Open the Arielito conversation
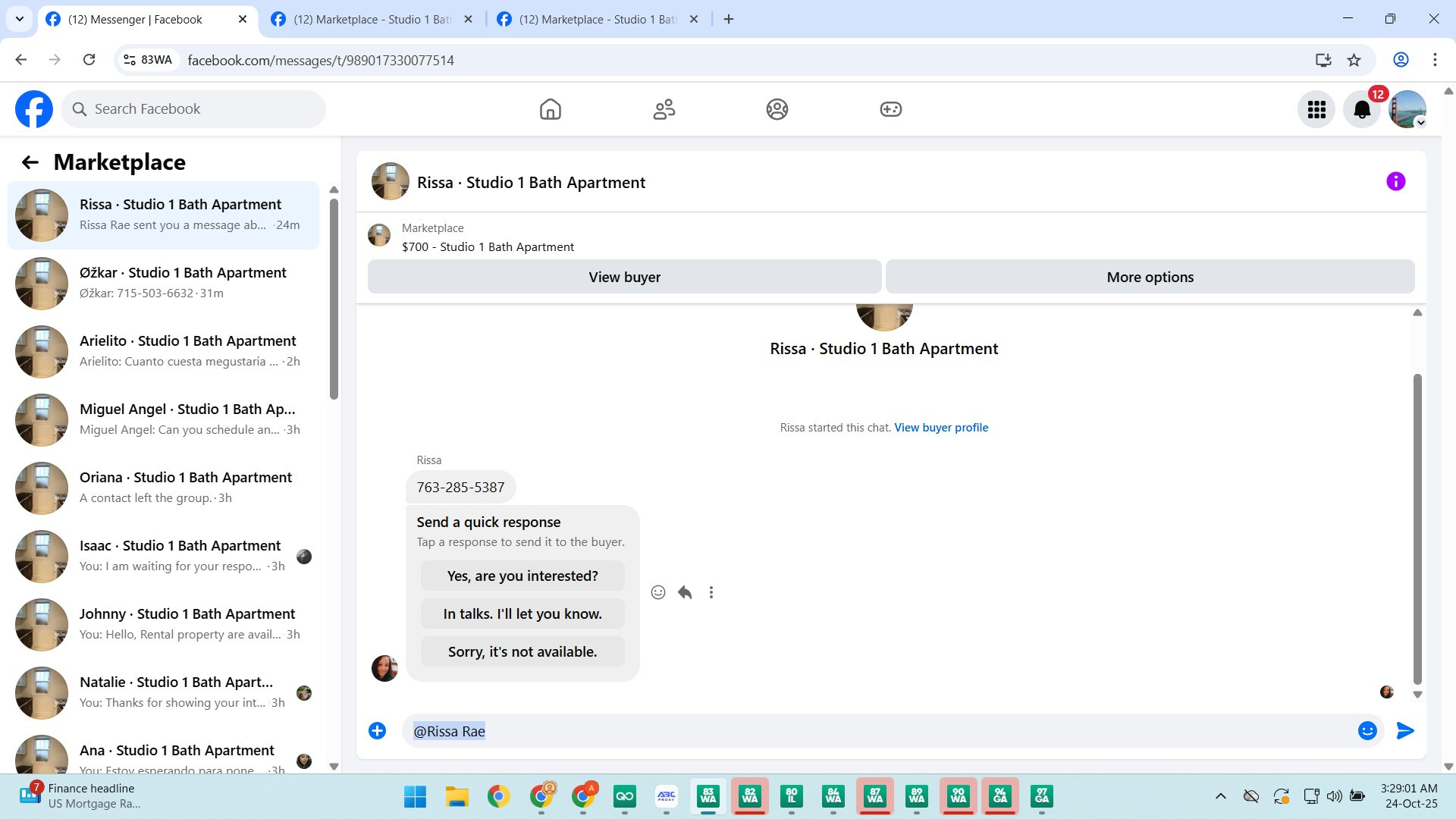 (x=163, y=351)
